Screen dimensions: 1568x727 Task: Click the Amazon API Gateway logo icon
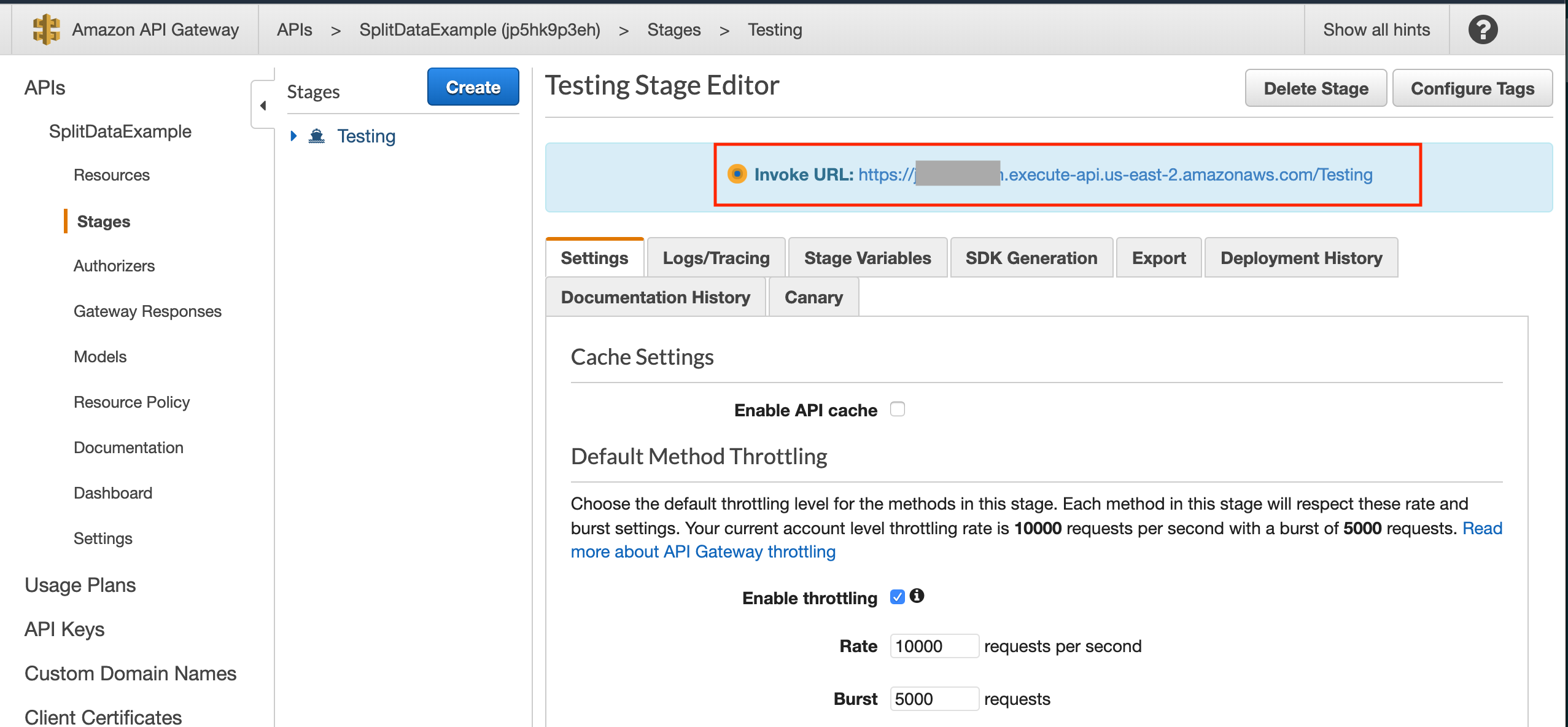pyautogui.click(x=46, y=29)
